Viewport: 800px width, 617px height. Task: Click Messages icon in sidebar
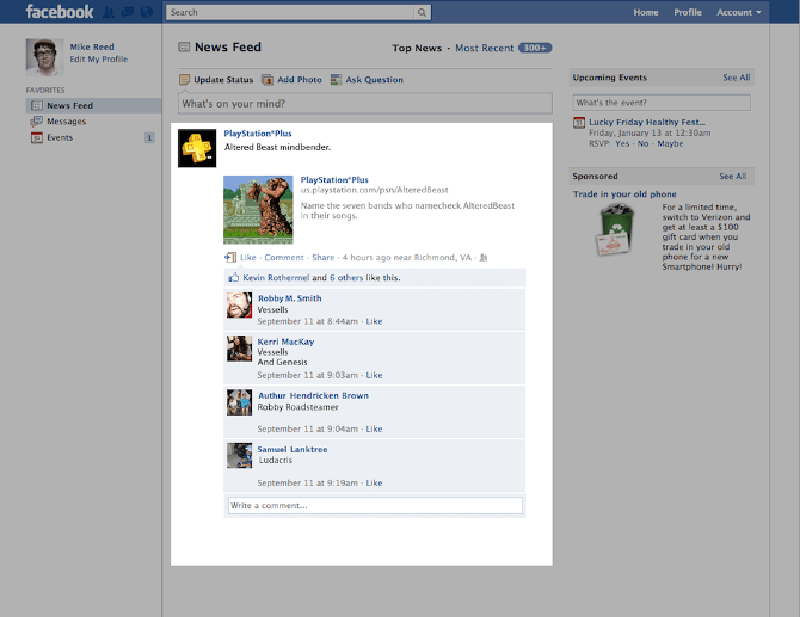[x=36, y=121]
